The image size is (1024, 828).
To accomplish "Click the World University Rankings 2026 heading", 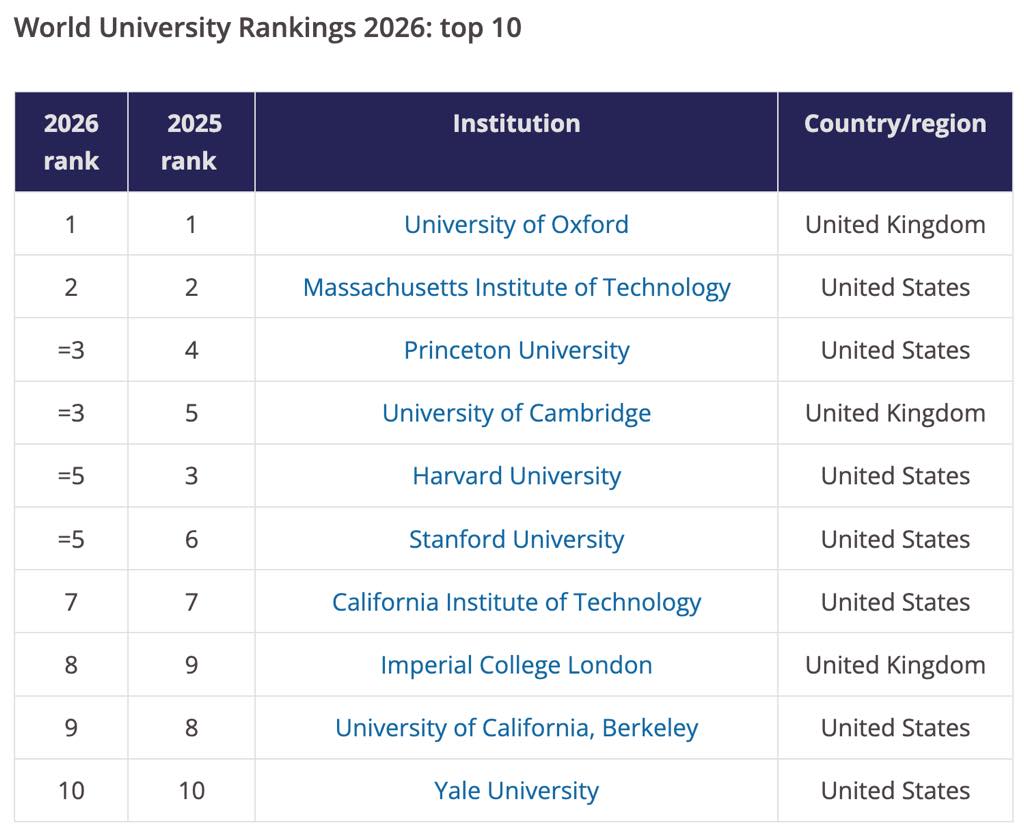I will click(x=268, y=28).
